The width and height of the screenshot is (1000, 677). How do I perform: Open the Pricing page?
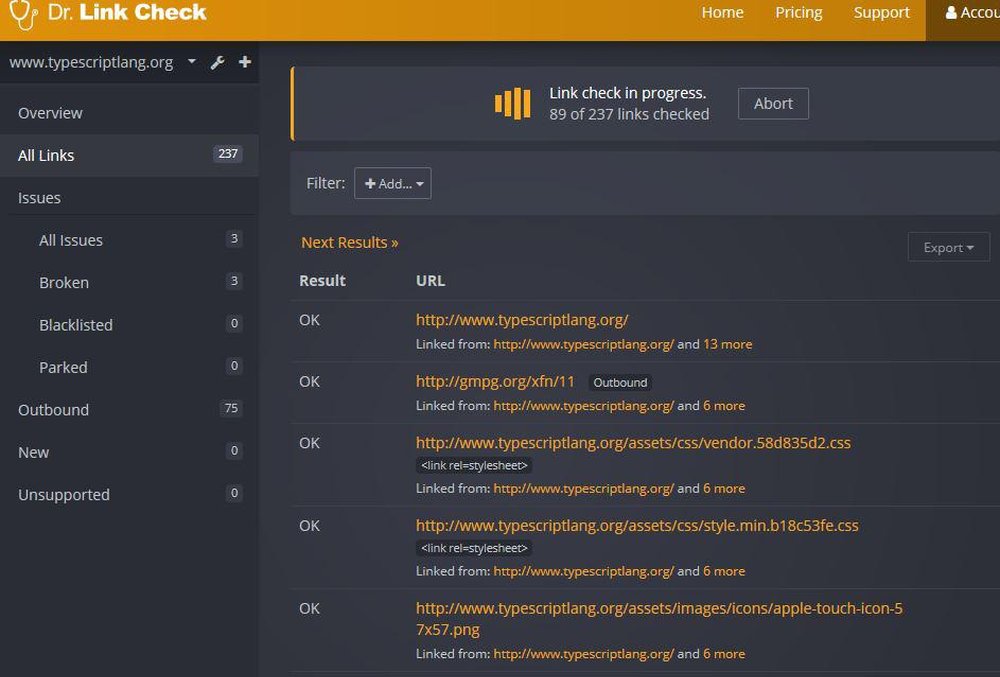(798, 13)
